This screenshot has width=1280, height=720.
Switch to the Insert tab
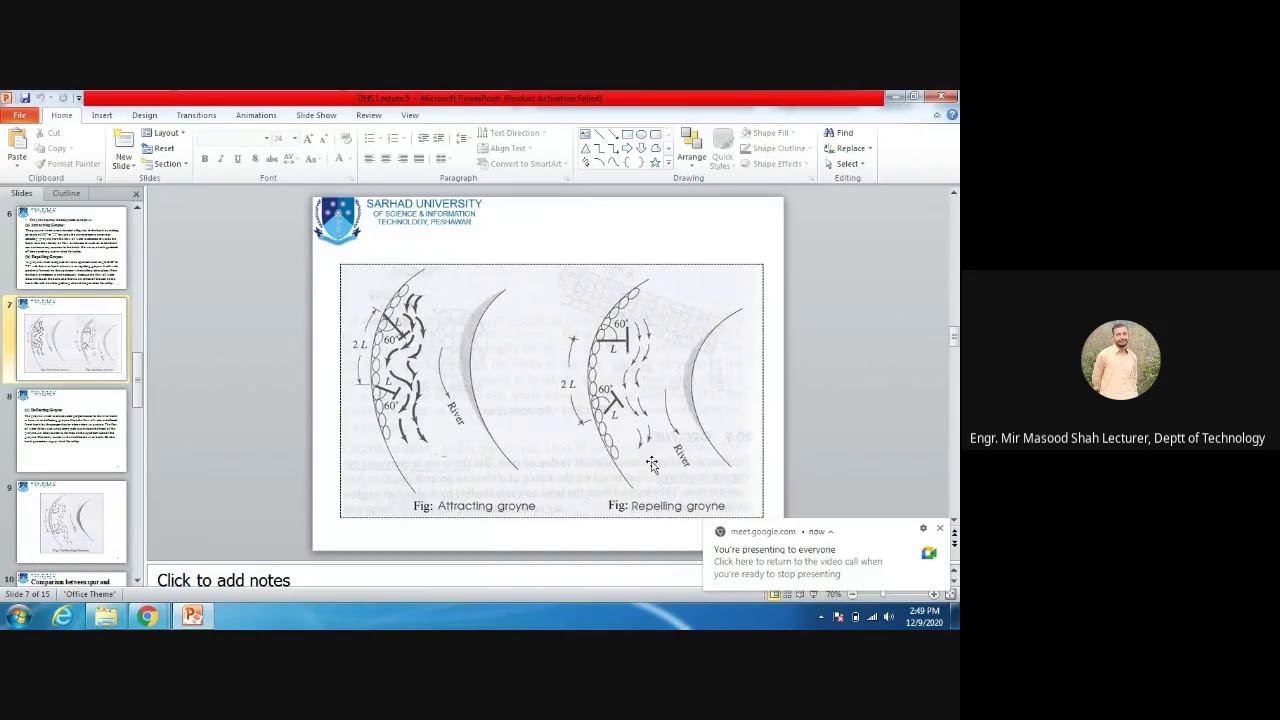[102, 115]
